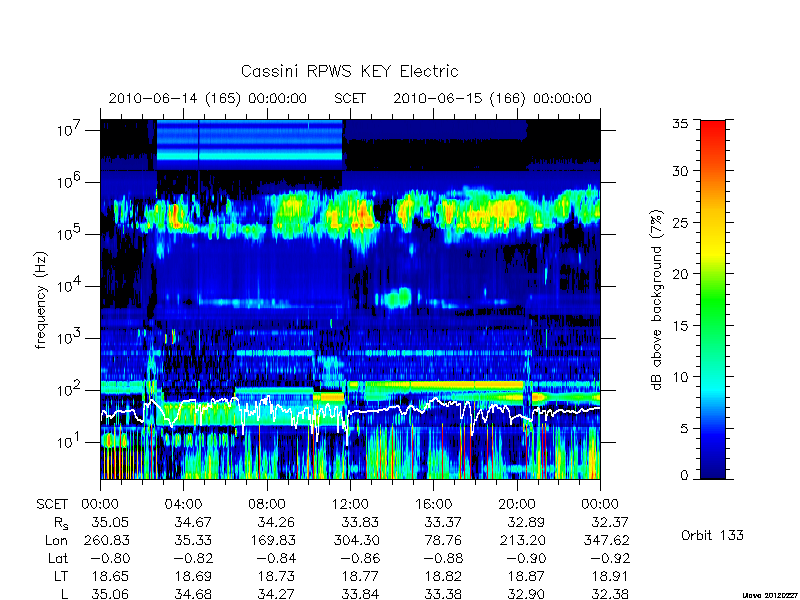
Task: Click the 10^5 frequency tick label
Action: (x=68, y=234)
